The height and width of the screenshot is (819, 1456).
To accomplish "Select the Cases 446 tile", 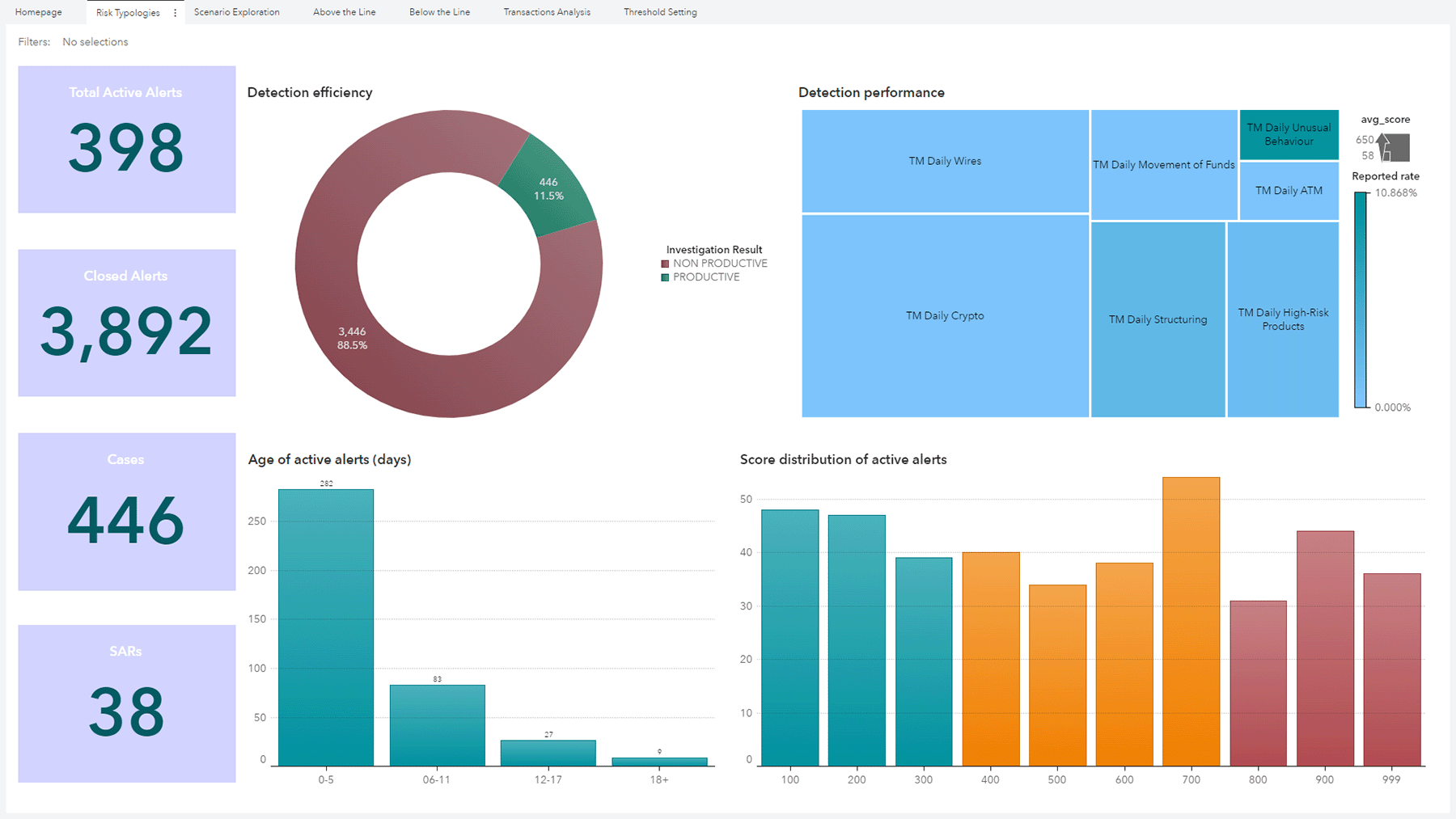I will (x=127, y=511).
